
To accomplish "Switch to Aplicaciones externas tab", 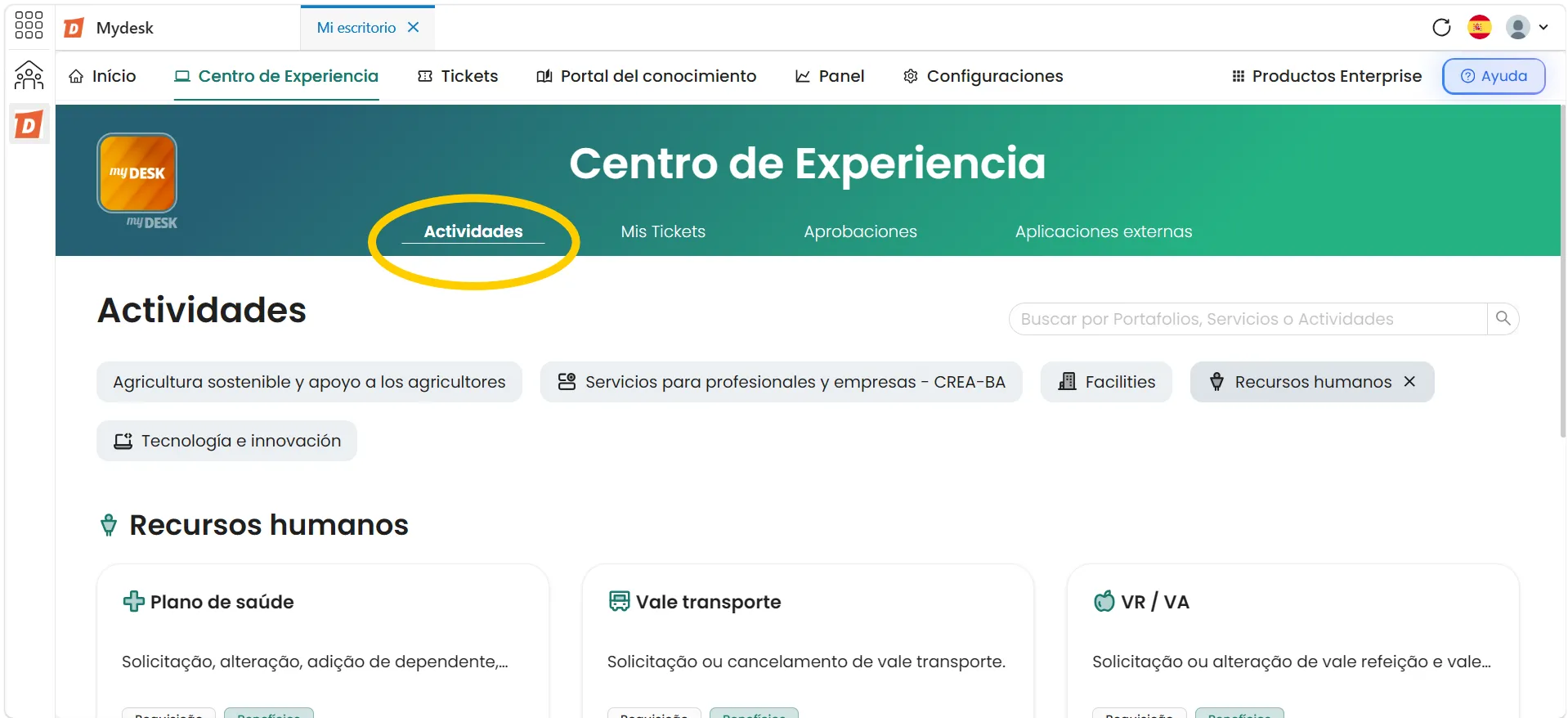I will click(x=1104, y=231).
